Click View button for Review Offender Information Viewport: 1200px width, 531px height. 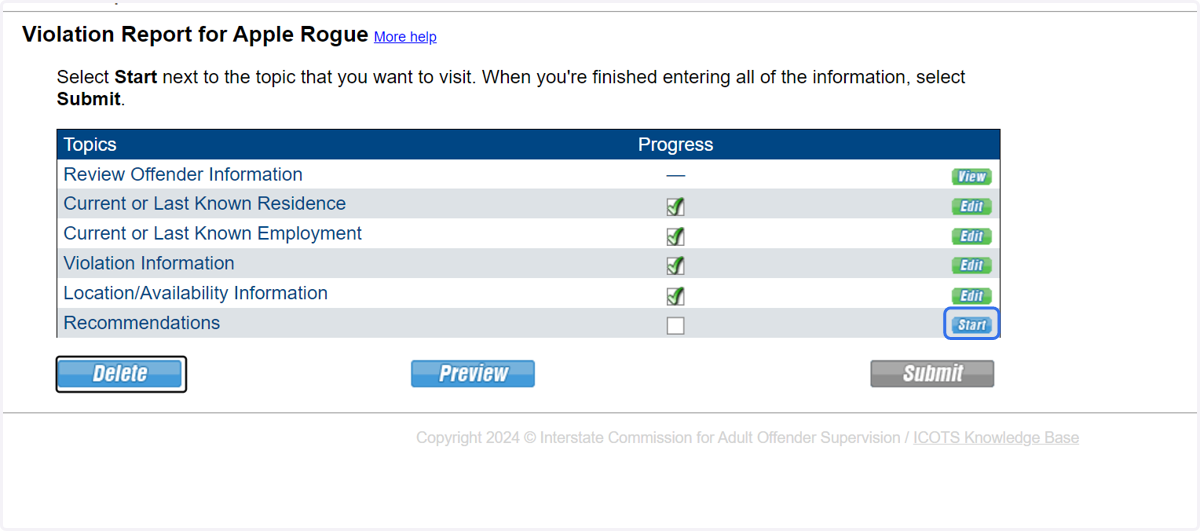point(971,177)
